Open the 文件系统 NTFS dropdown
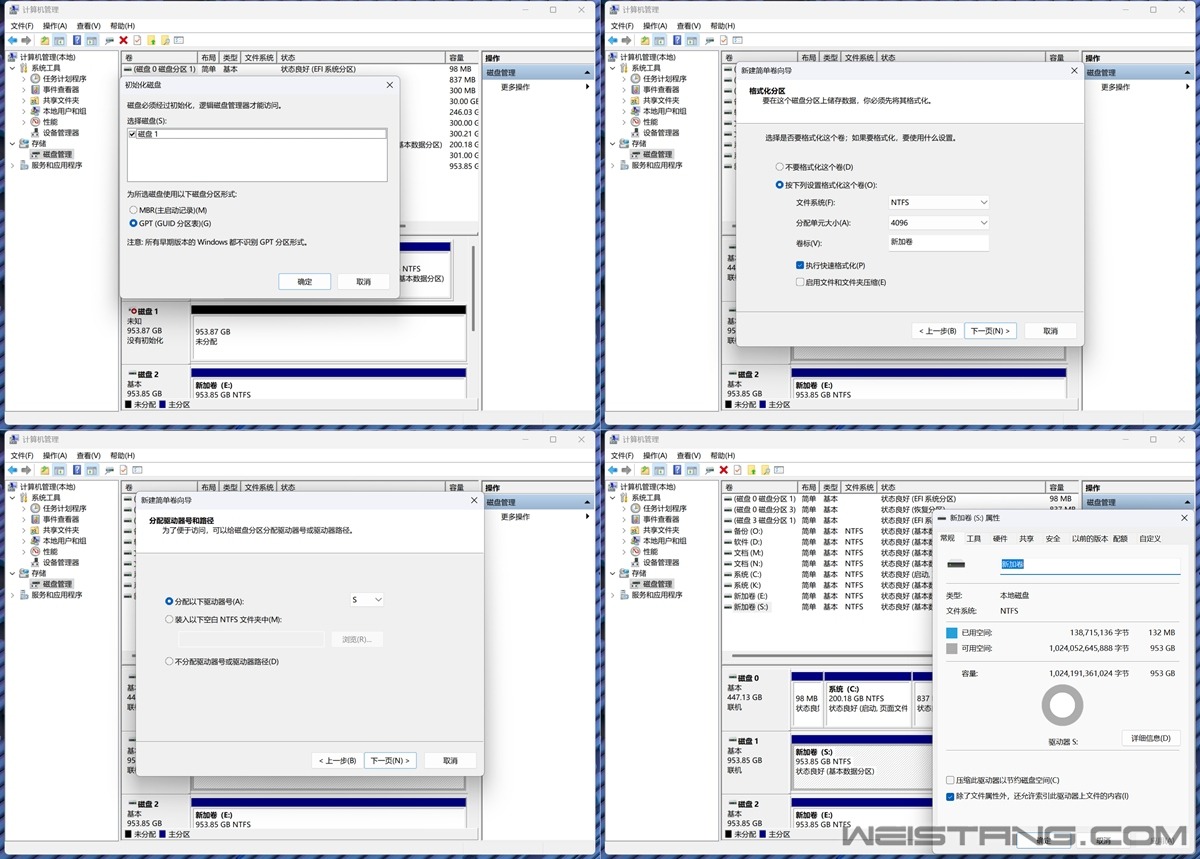1200x859 pixels. pos(938,202)
